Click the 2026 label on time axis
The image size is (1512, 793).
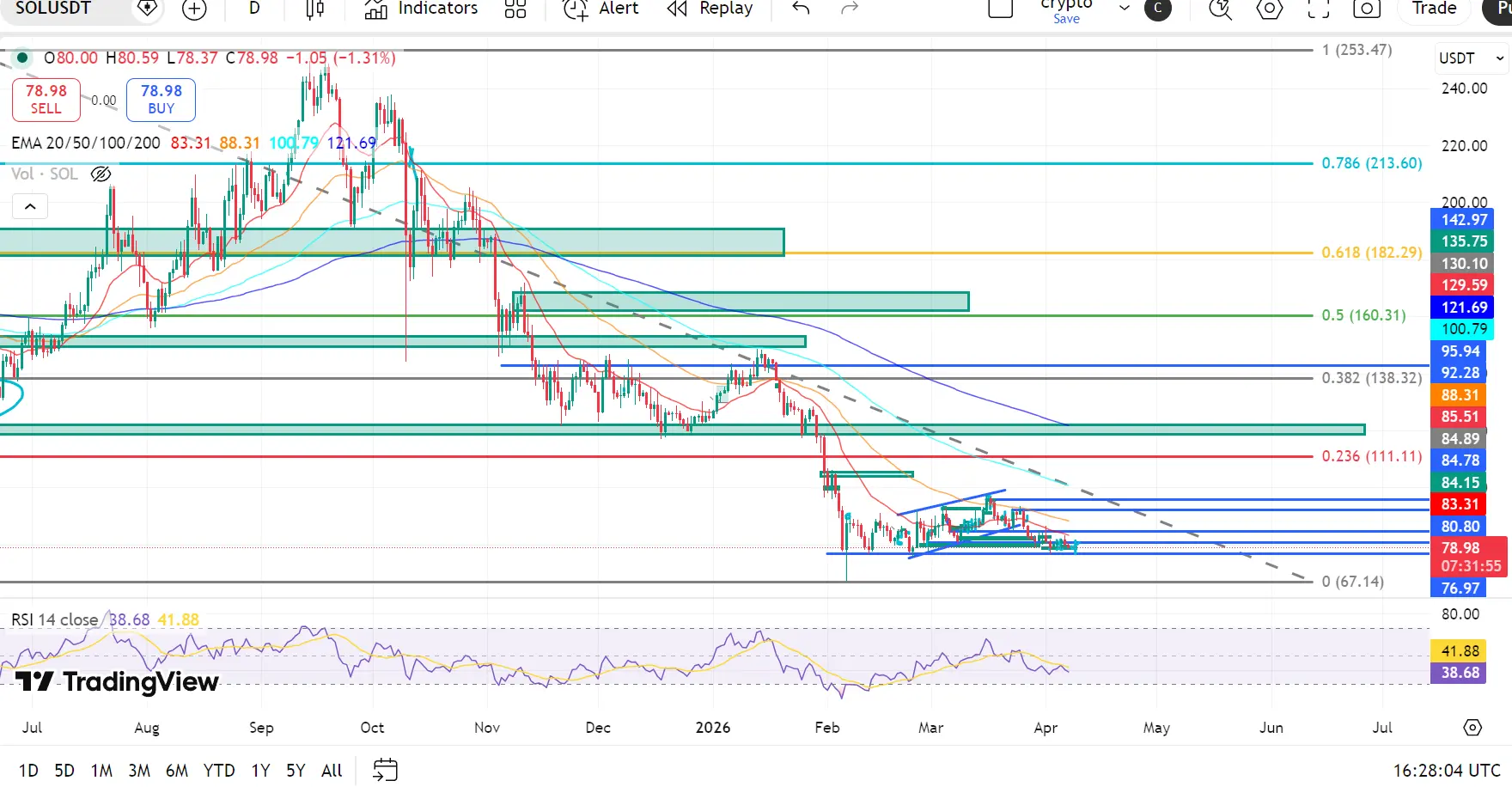coord(713,728)
